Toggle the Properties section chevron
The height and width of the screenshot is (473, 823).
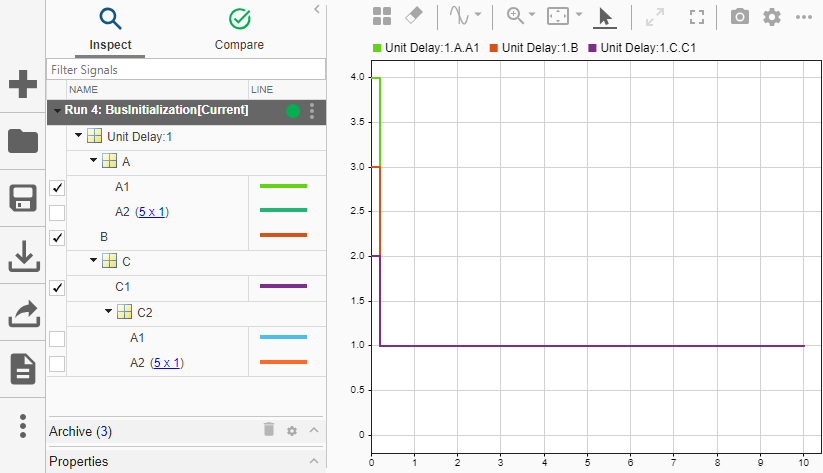(x=314, y=461)
